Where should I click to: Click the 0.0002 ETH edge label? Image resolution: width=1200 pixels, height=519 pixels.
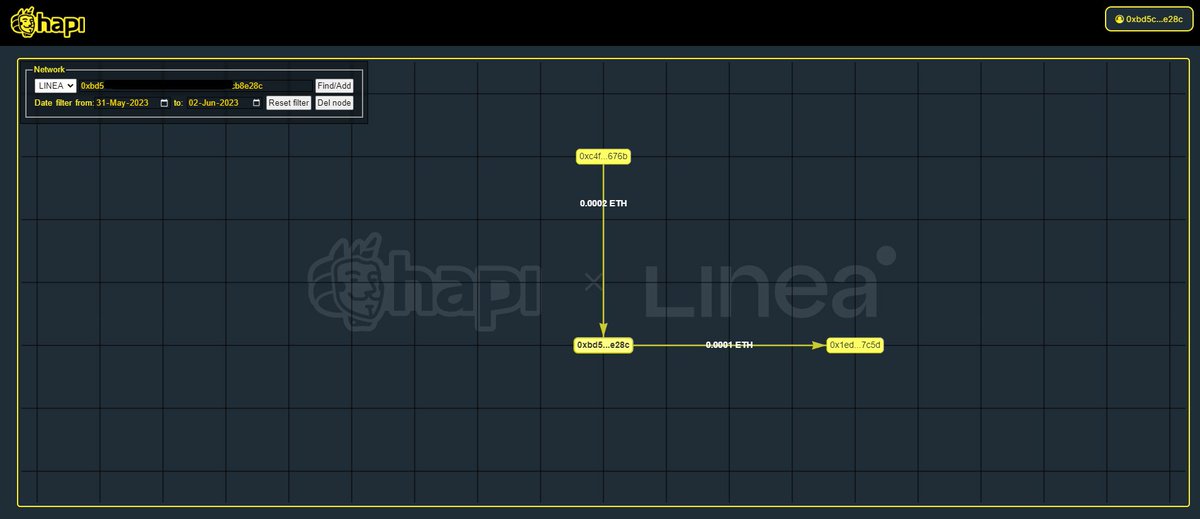pos(604,203)
